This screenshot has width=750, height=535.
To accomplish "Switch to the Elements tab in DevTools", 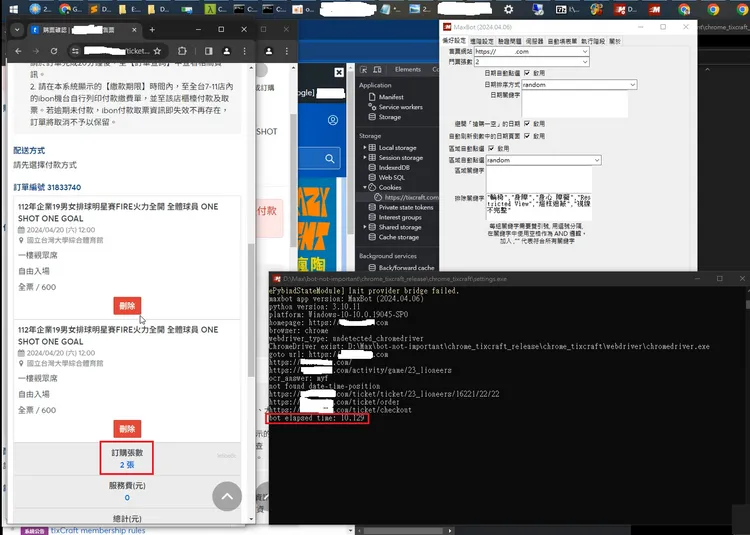I will (x=408, y=69).
